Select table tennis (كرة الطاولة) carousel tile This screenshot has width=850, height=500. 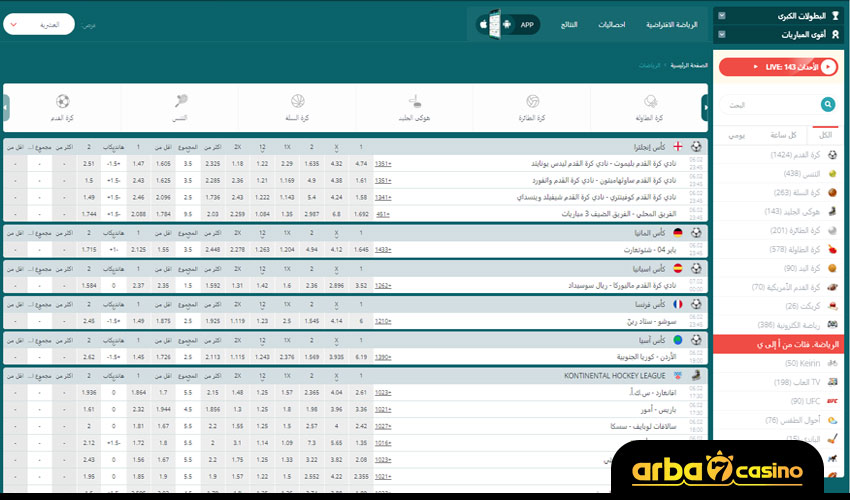pos(649,107)
